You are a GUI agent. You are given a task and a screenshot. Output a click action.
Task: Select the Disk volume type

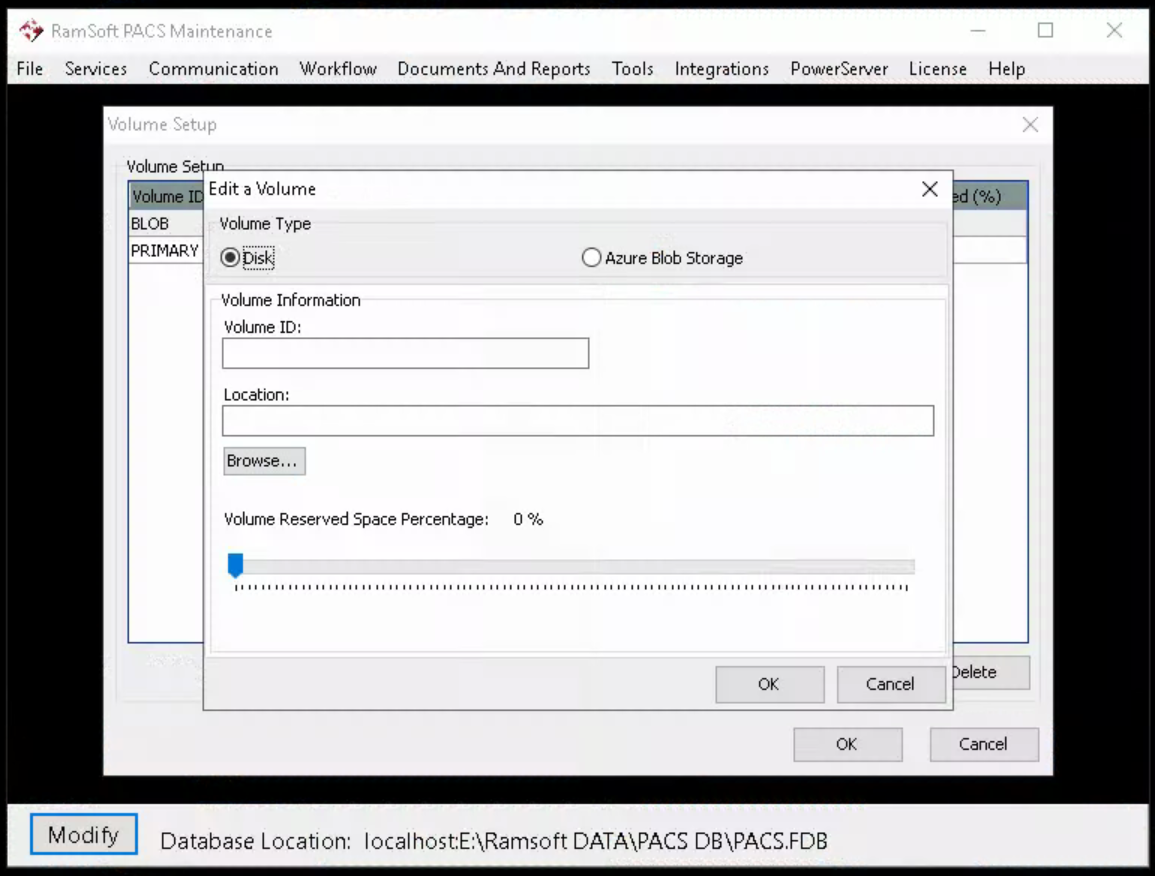pos(231,258)
